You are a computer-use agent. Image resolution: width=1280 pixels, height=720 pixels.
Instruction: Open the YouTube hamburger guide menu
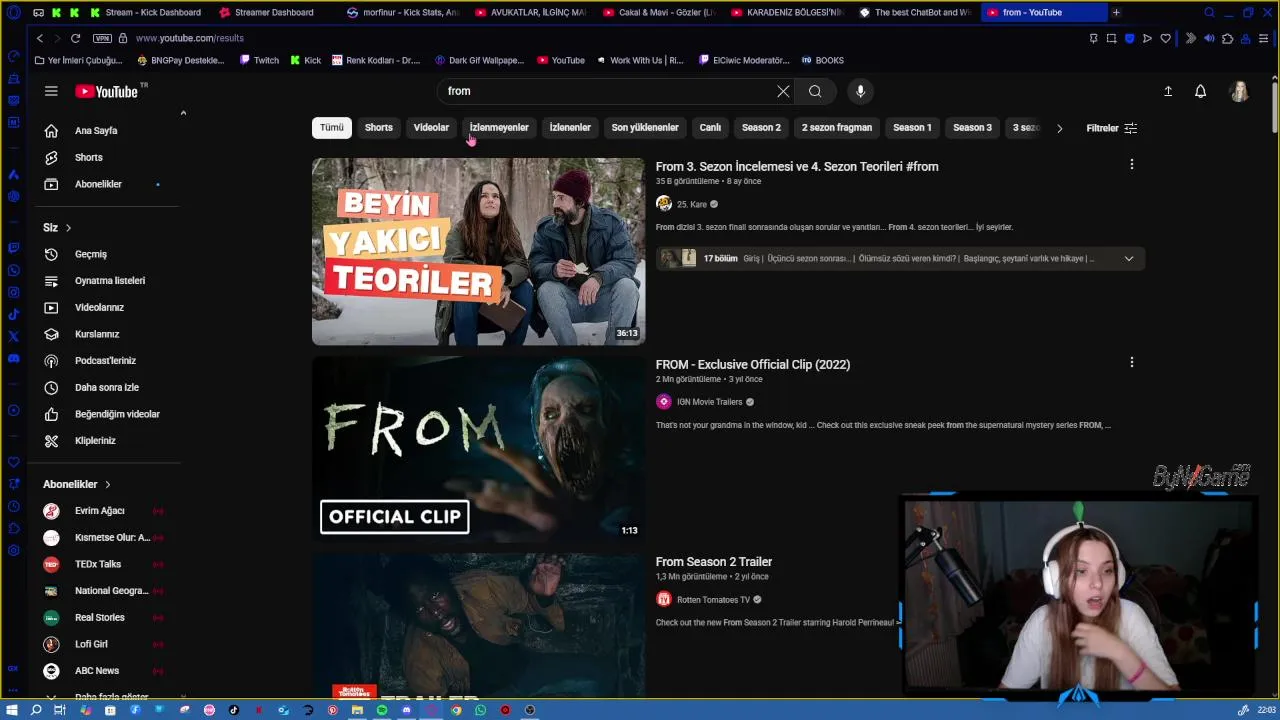[x=51, y=91]
